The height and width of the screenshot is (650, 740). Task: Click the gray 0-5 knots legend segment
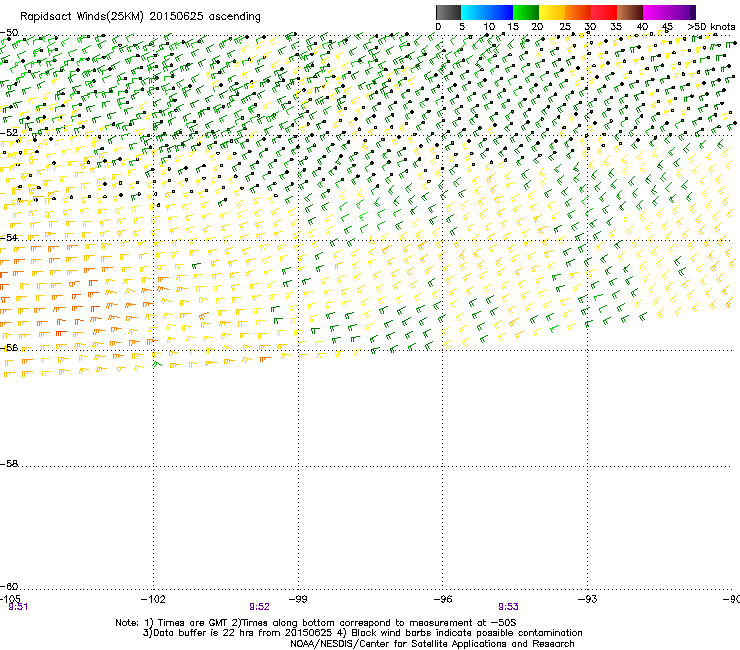click(x=448, y=12)
